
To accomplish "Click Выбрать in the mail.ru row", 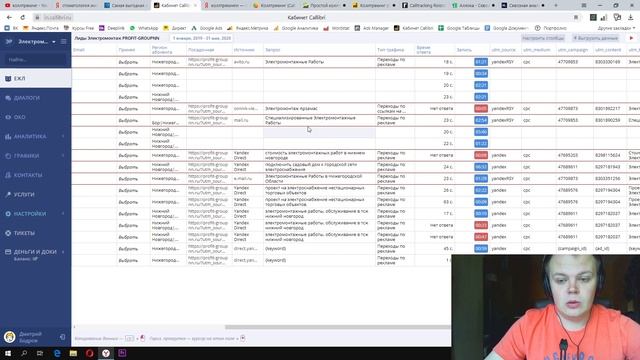I will (128, 120).
